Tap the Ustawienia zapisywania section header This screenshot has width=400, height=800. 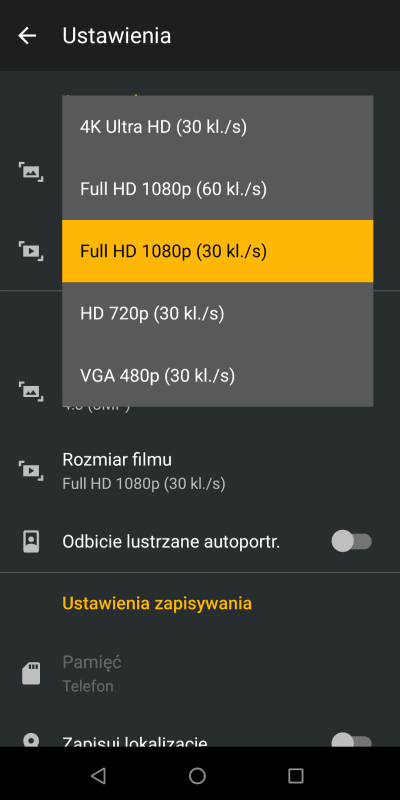pyautogui.click(x=157, y=603)
